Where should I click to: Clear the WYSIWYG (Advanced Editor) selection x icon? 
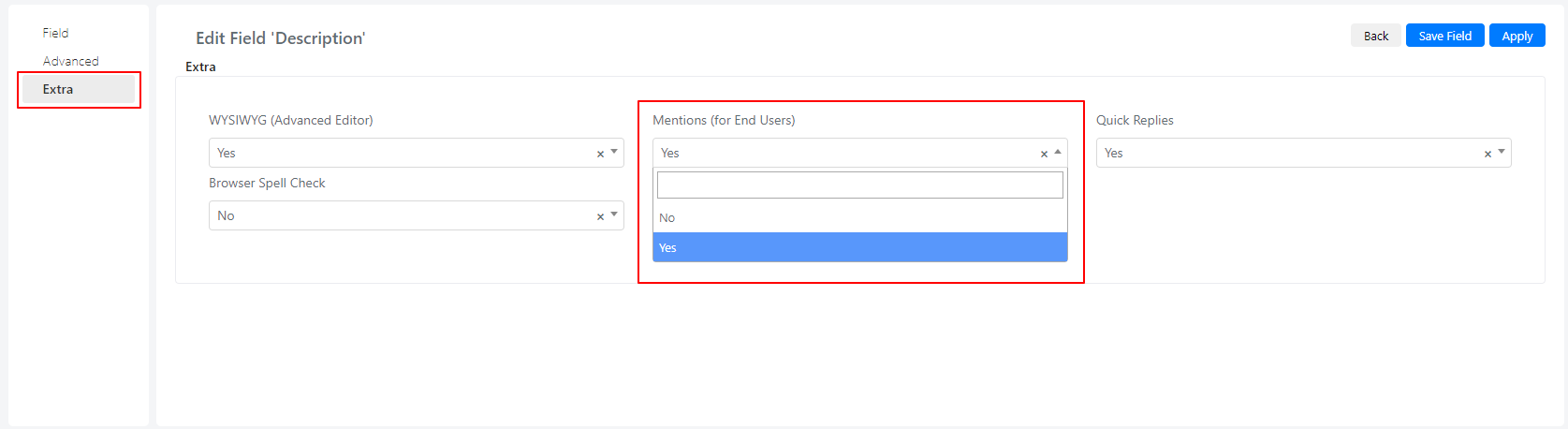coord(600,154)
